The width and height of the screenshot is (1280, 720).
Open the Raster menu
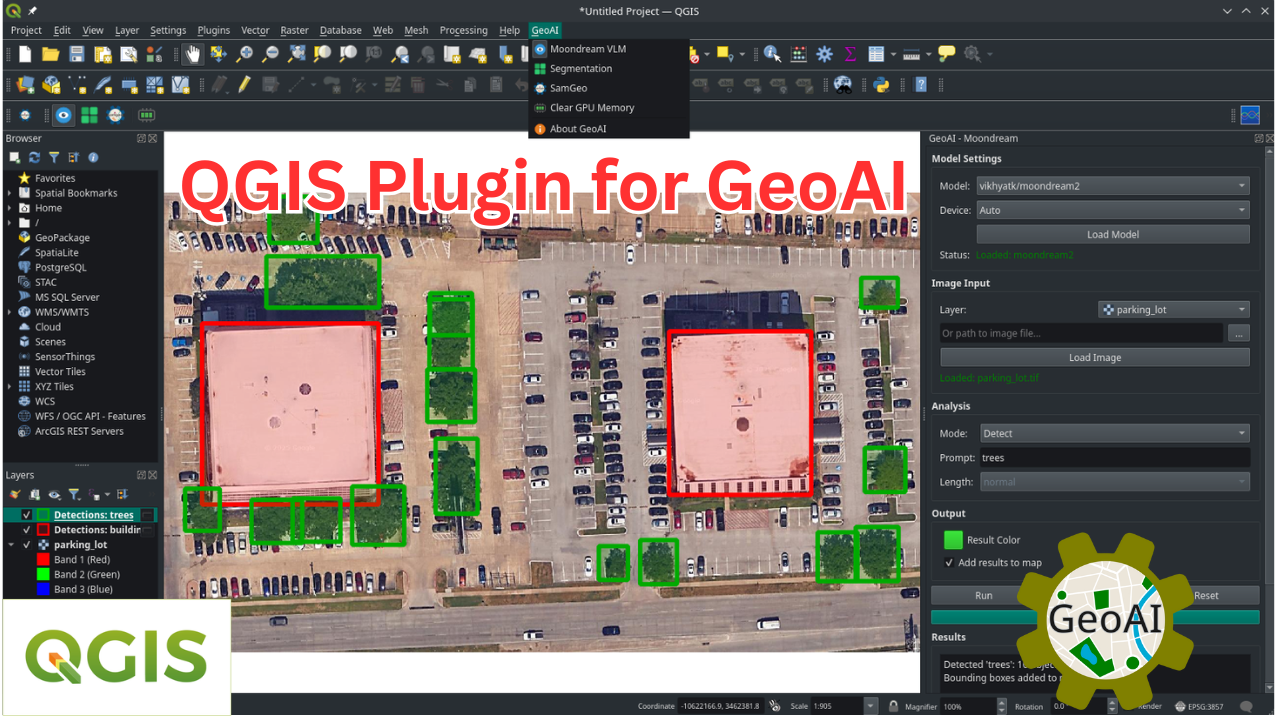(x=294, y=30)
